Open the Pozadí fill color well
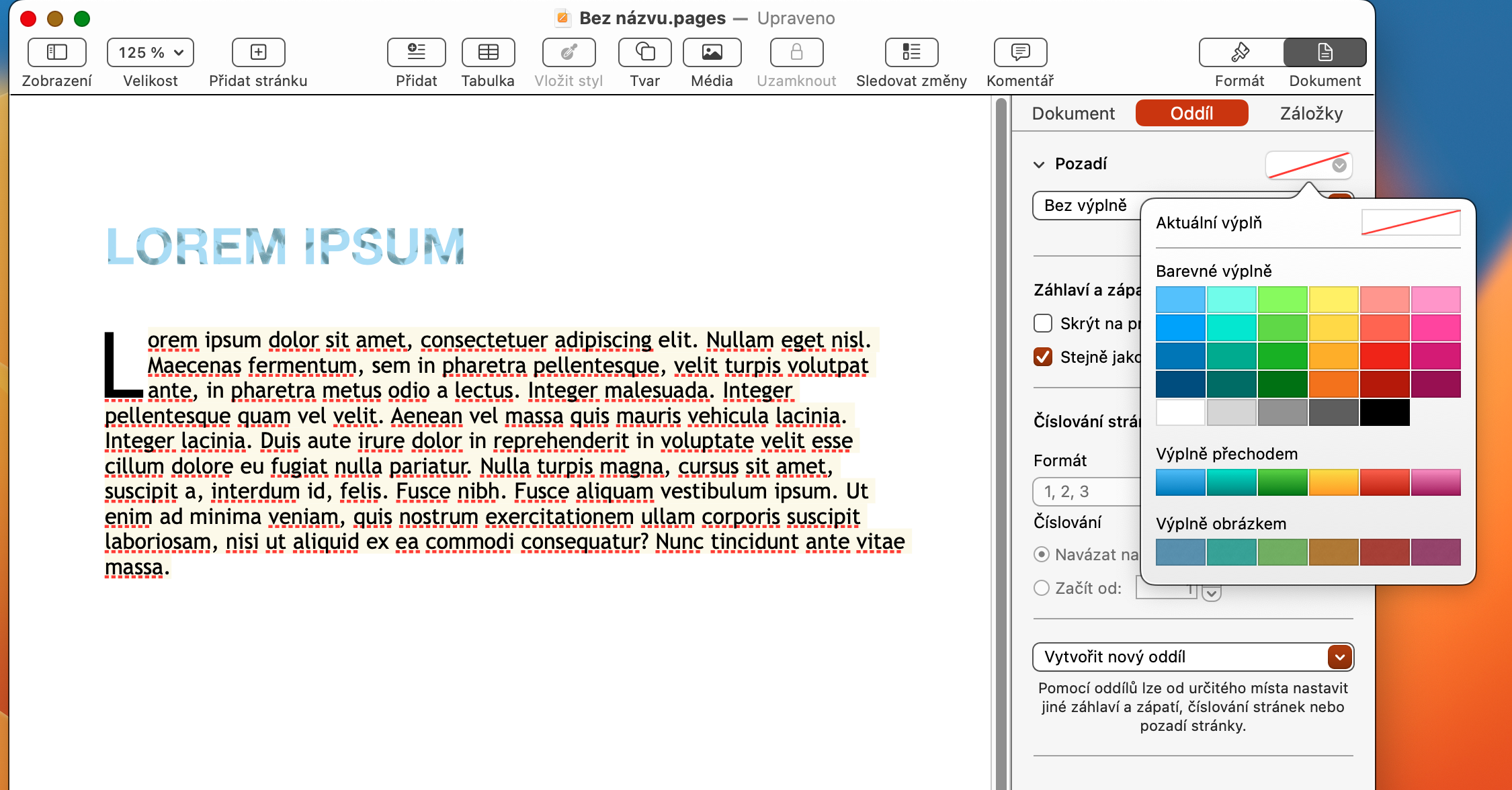 [1308, 165]
